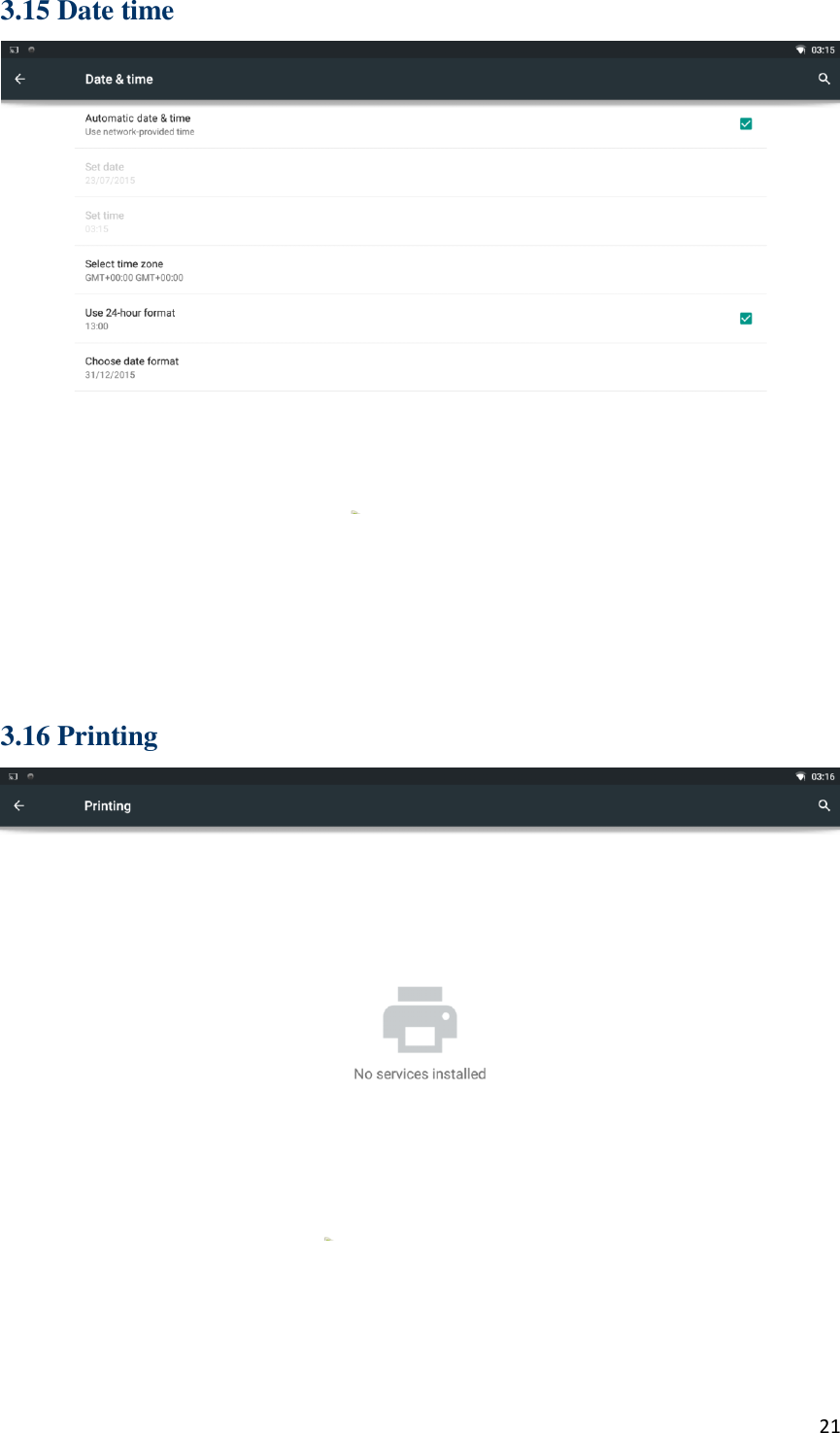This screenshot has width=840, height=1433.
Task: Click the 13:00 format example
Action: click(97, 326)
